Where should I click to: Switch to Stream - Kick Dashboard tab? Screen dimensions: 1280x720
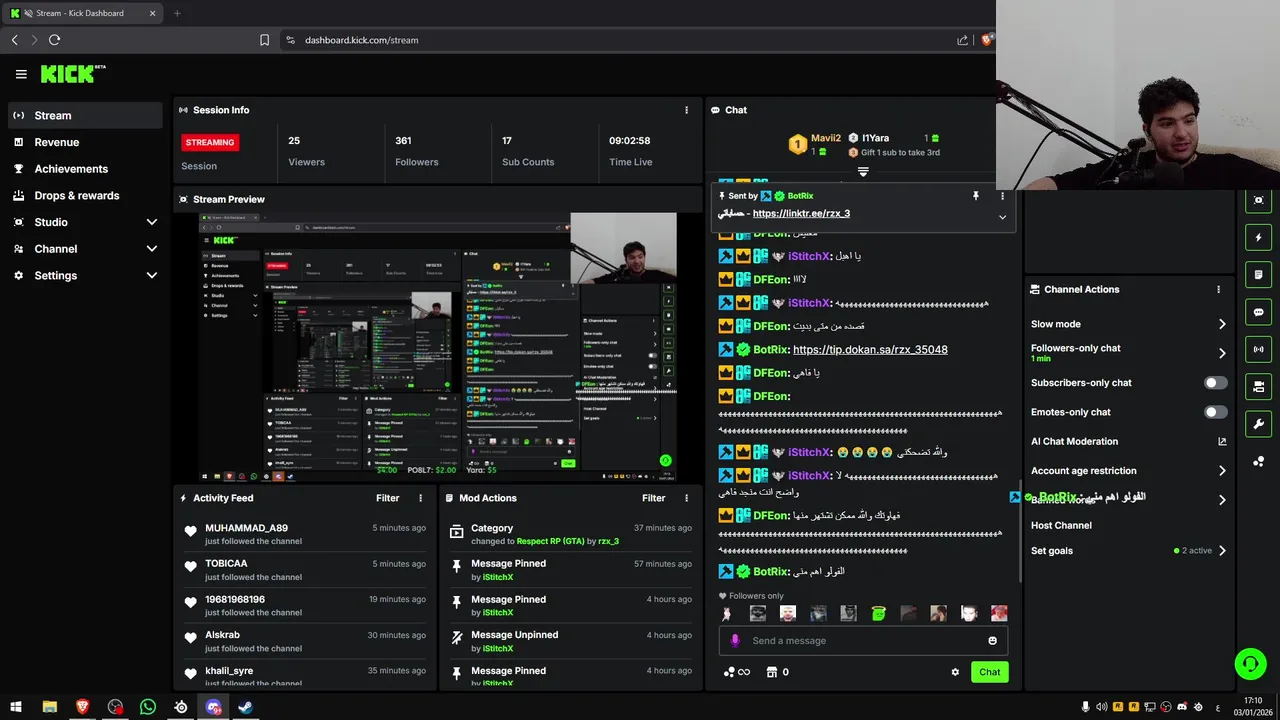[82, 13]
